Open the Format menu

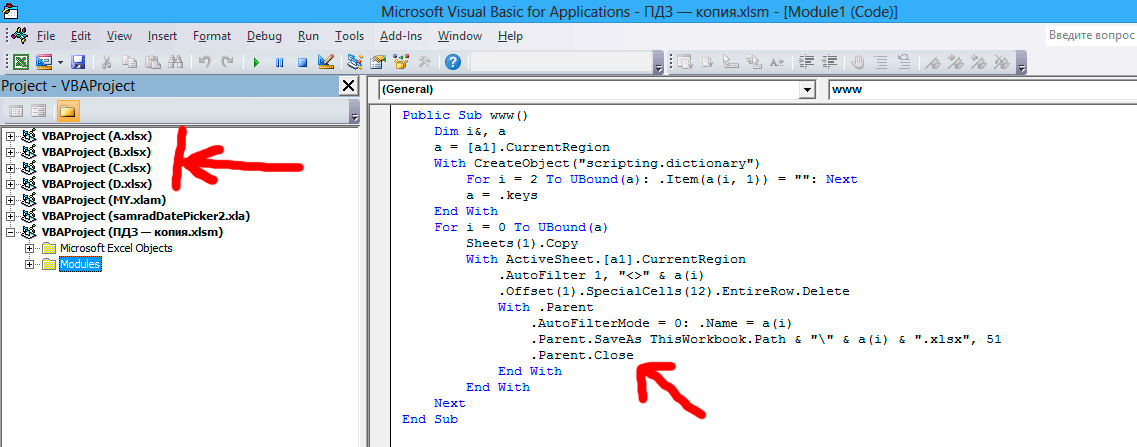(212, 36)
